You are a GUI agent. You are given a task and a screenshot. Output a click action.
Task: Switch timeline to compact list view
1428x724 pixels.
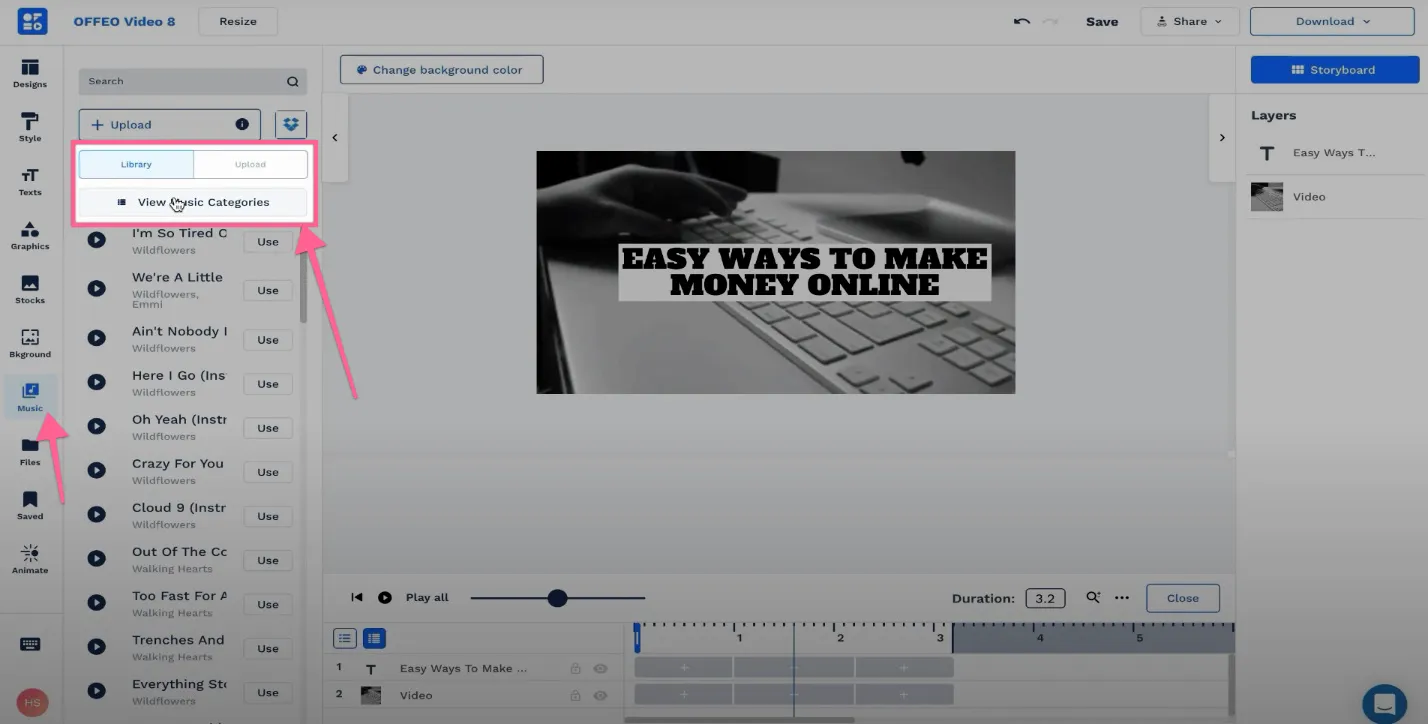[344, 638]
